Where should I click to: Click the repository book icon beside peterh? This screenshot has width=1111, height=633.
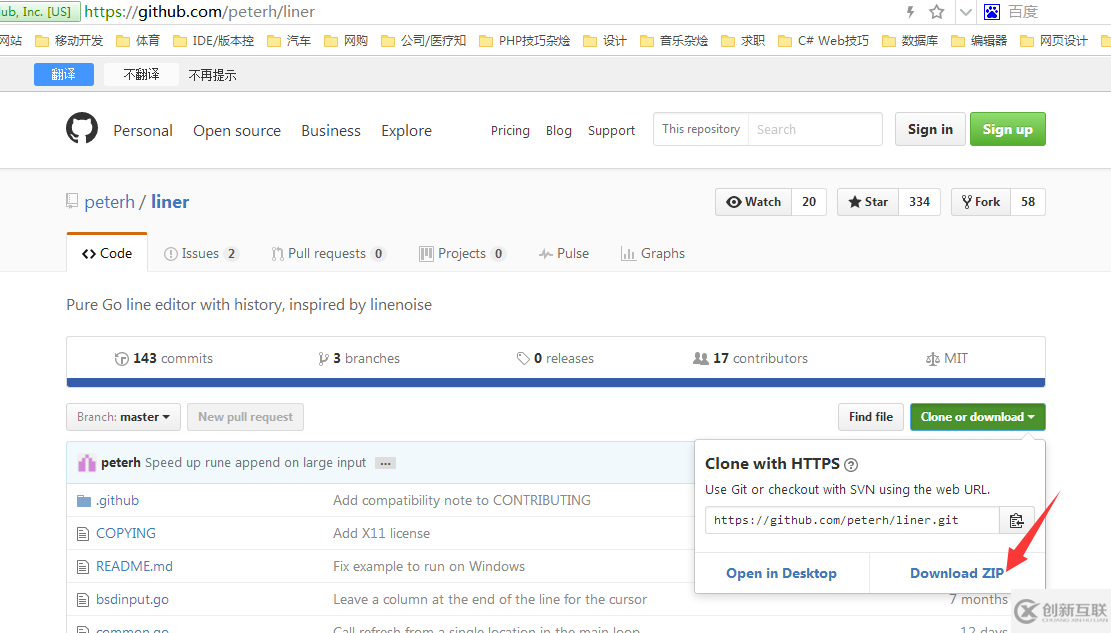tap(72, 201)
